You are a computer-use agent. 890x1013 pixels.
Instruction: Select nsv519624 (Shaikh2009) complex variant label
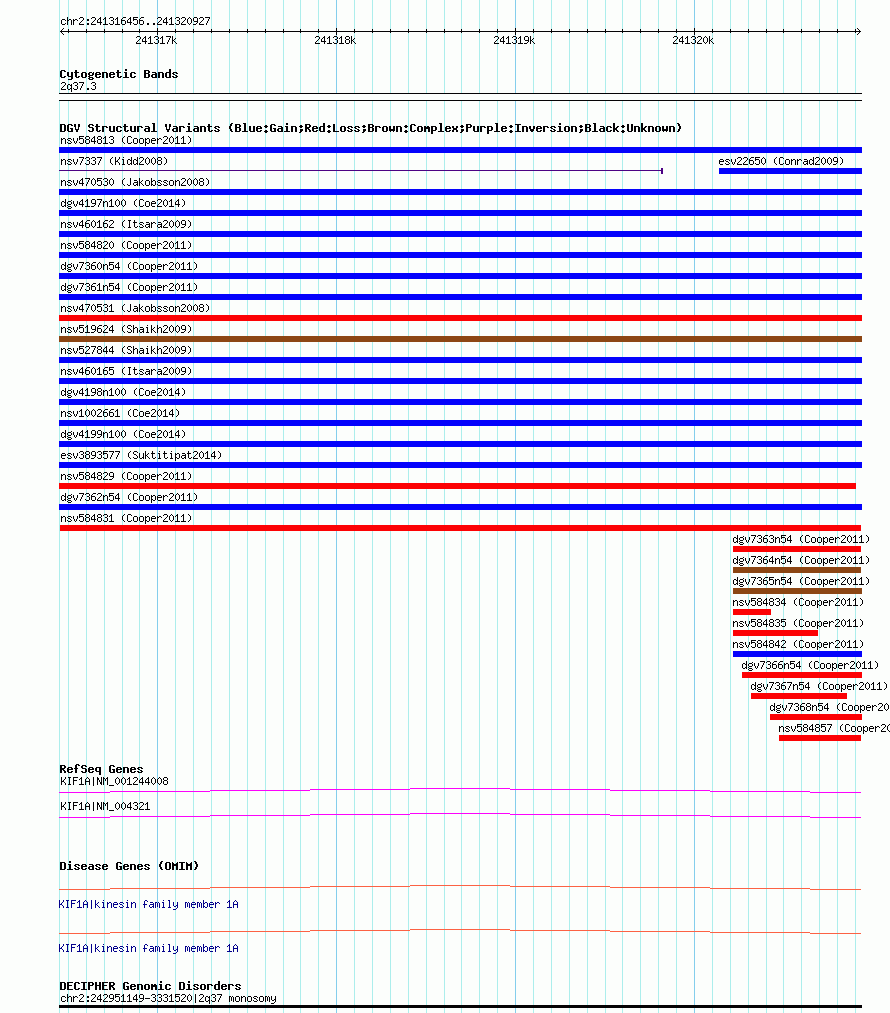tap(126, 329)
